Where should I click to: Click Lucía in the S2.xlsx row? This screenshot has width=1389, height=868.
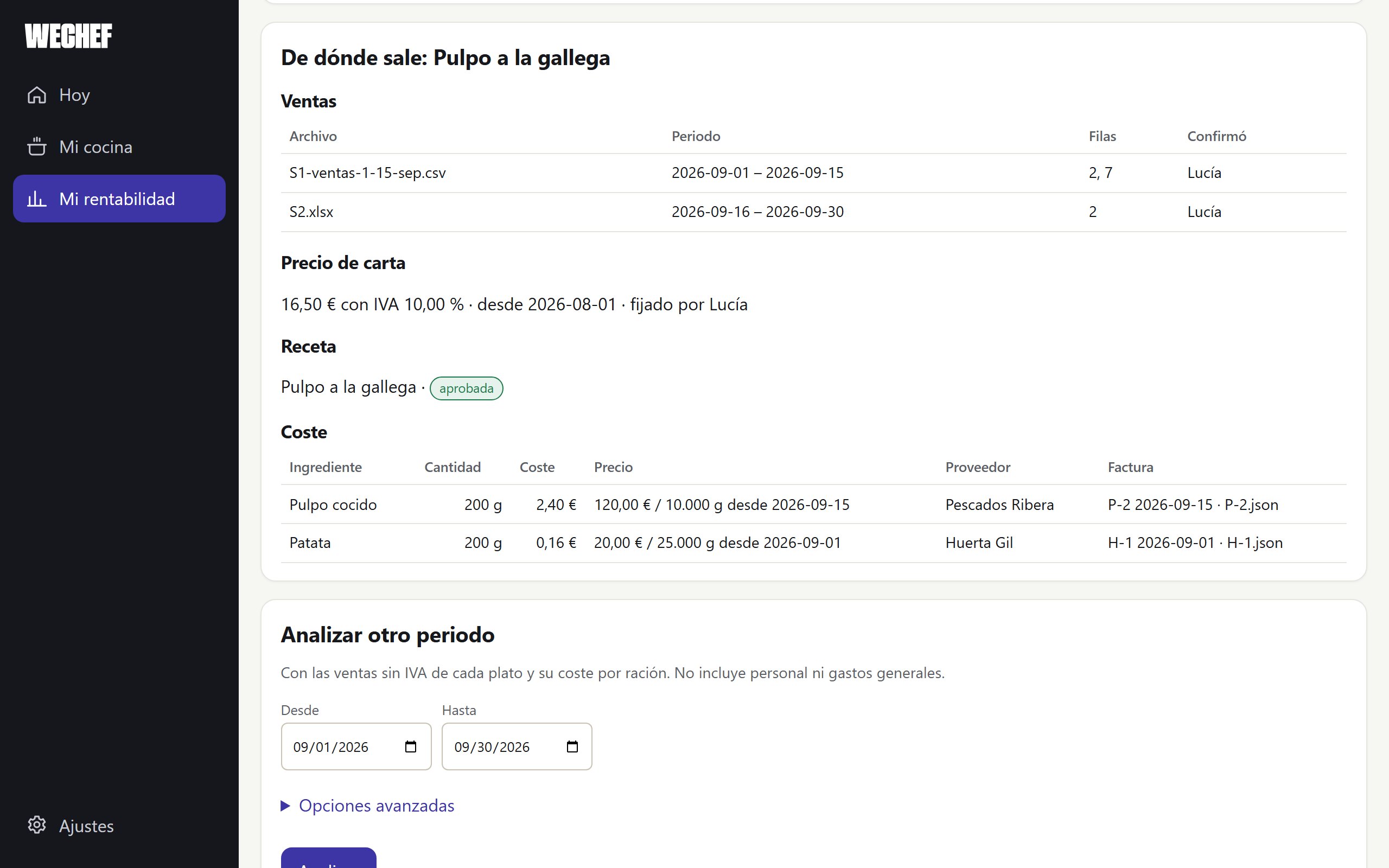(x=1204, y=212)
